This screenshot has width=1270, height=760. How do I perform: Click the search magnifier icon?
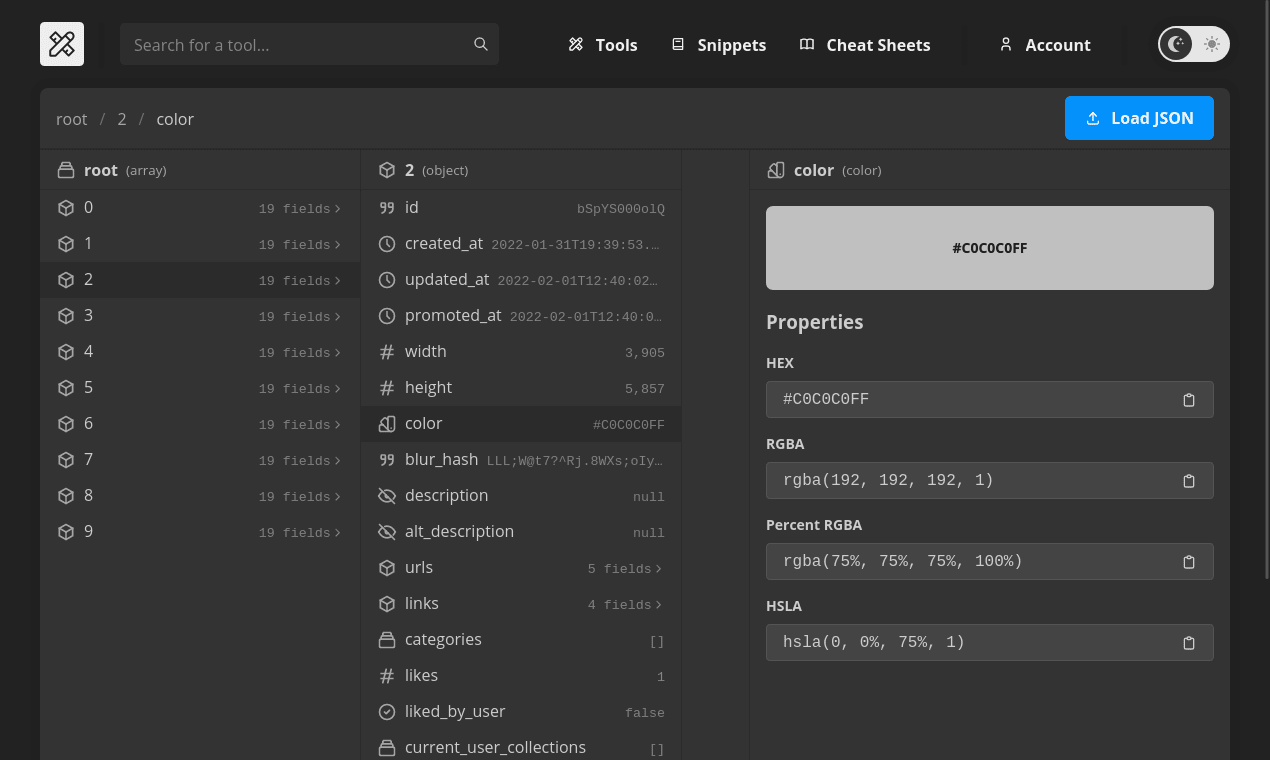pyautogui.click(x=481, y=44)
